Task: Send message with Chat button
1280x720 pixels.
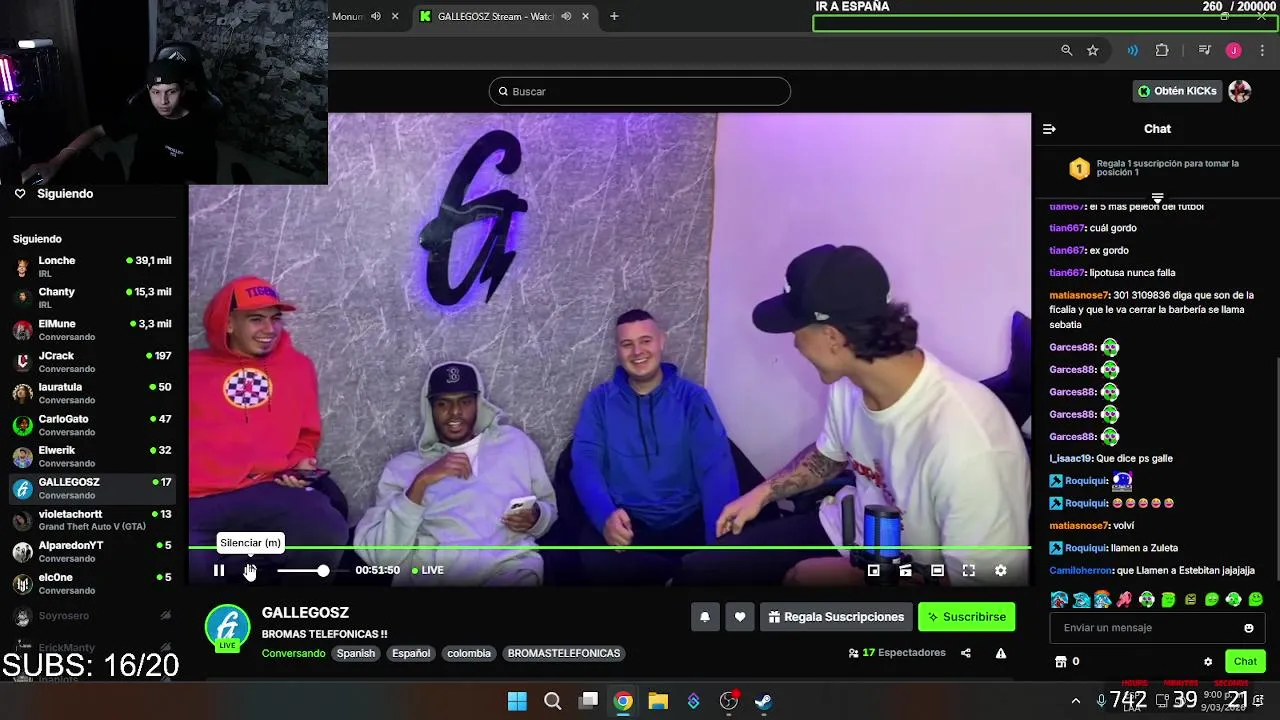Action: [1245, 661]
